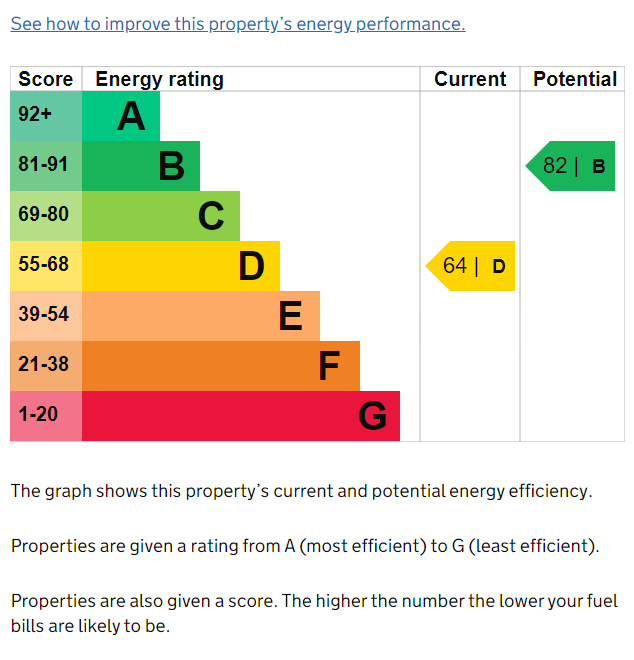Click the green A rating bar
634x660 pixels.
121,116
